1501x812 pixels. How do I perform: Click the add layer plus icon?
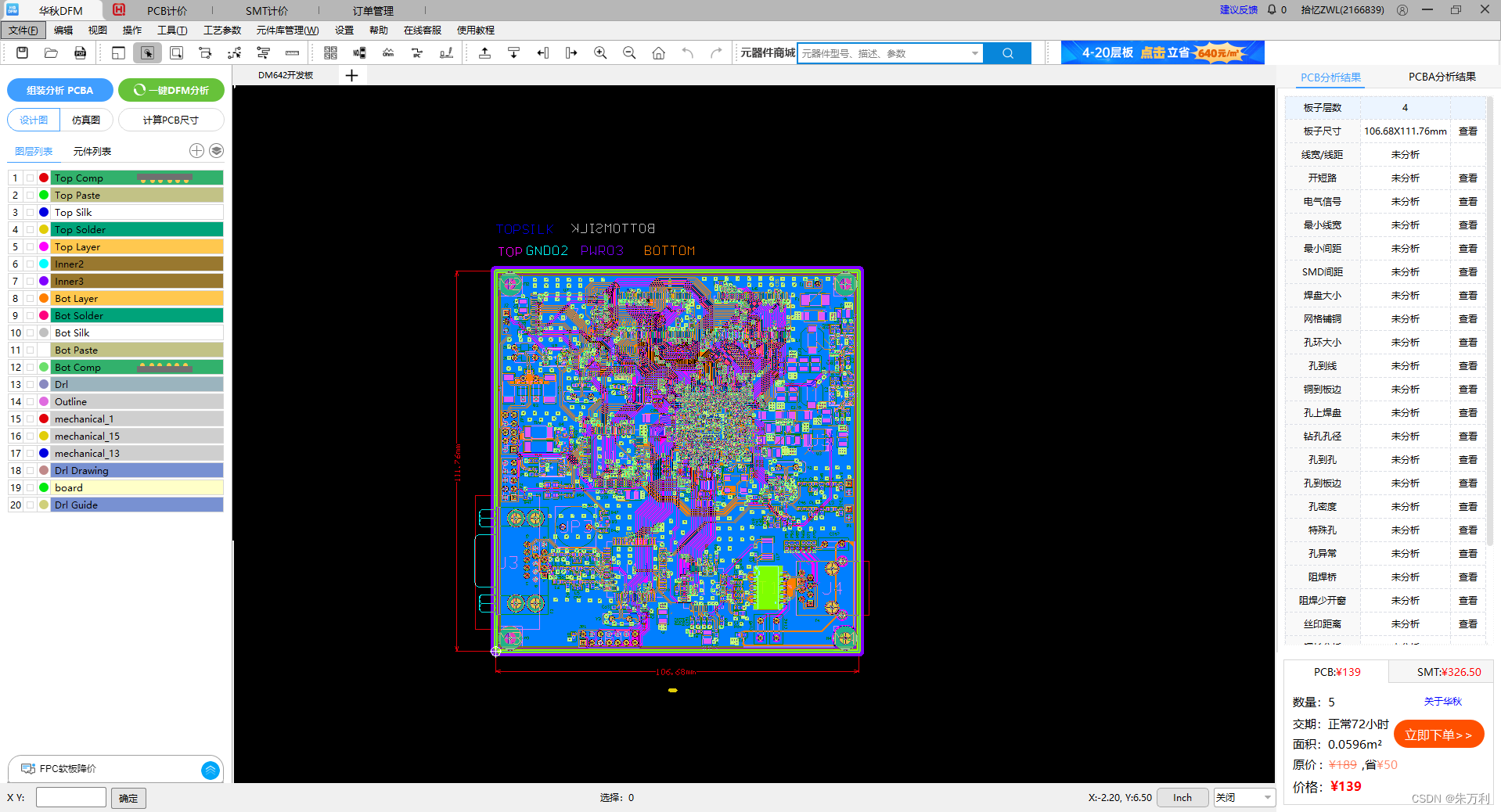(x=196, y=150)
